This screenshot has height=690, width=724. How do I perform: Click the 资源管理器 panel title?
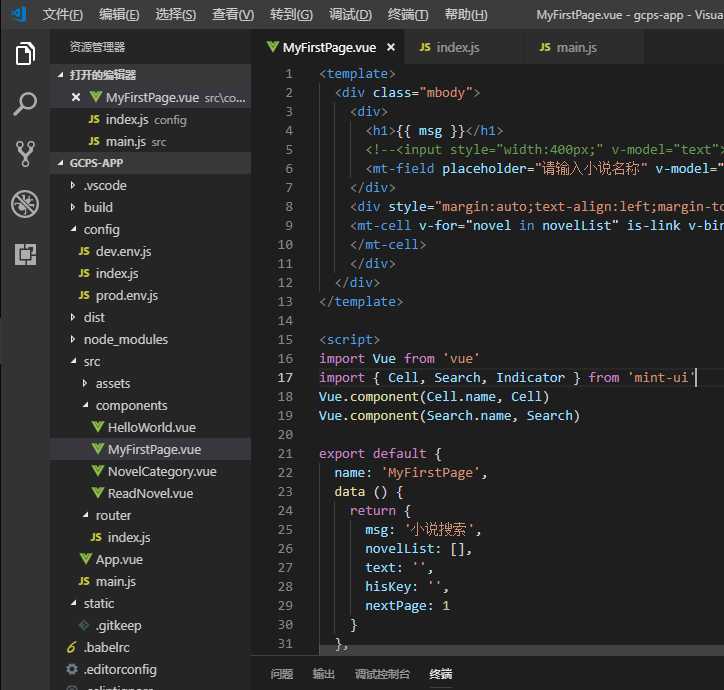97,47
